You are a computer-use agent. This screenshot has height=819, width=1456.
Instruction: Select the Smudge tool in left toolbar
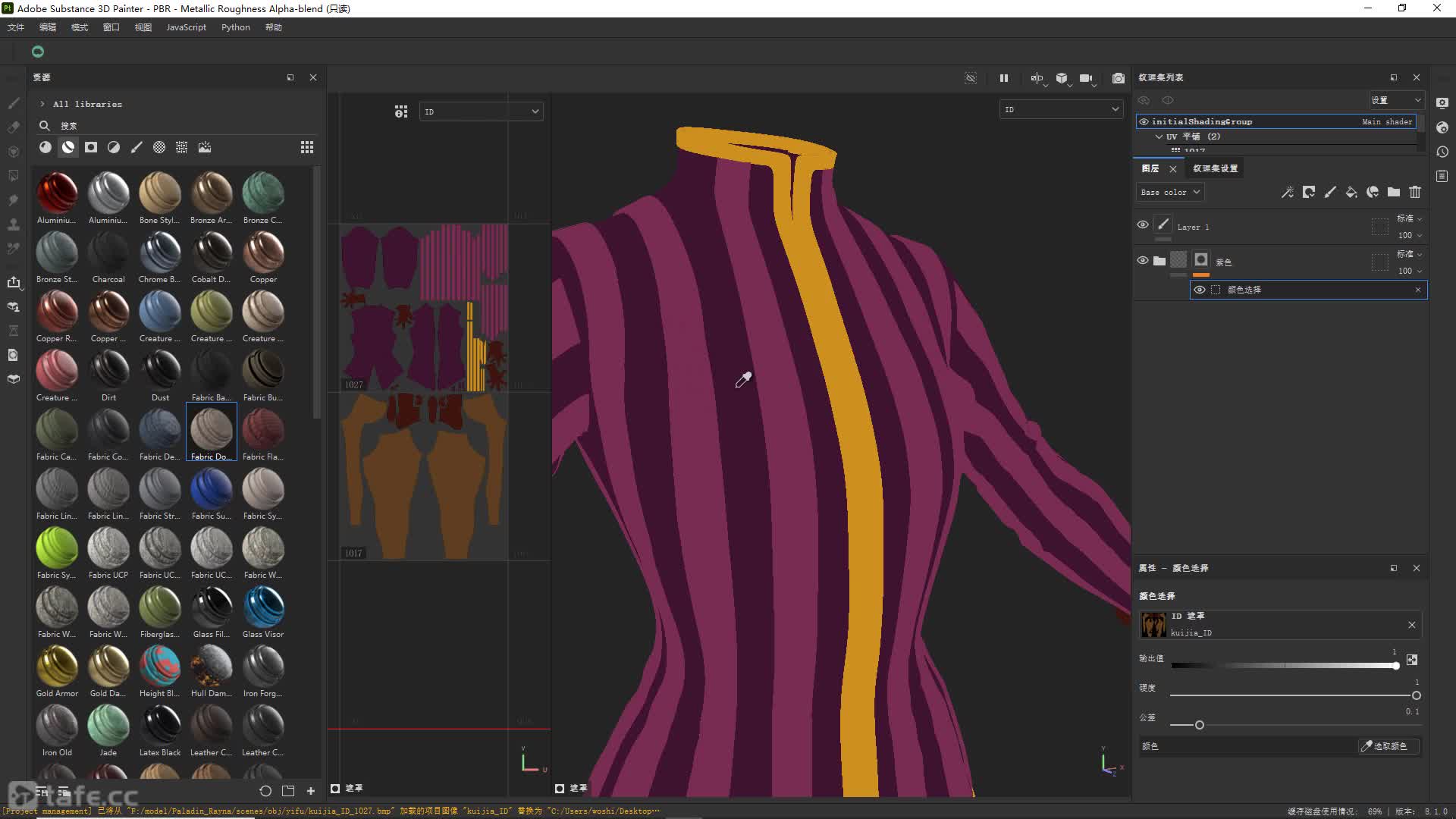point(14,200)
